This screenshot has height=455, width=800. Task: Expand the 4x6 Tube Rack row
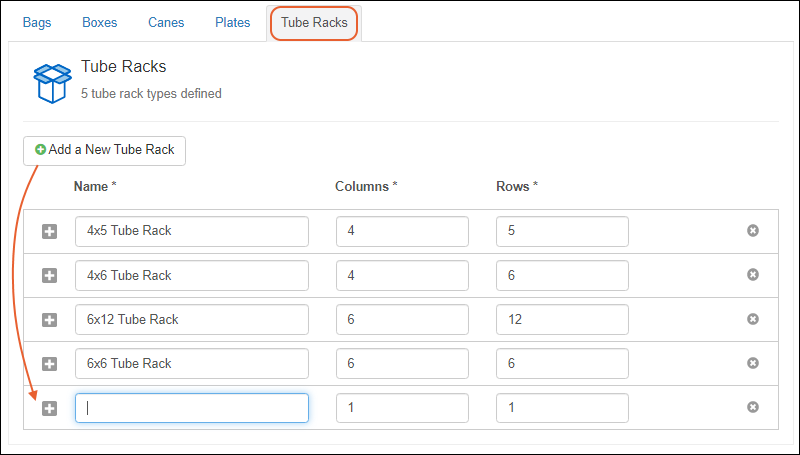50,275
